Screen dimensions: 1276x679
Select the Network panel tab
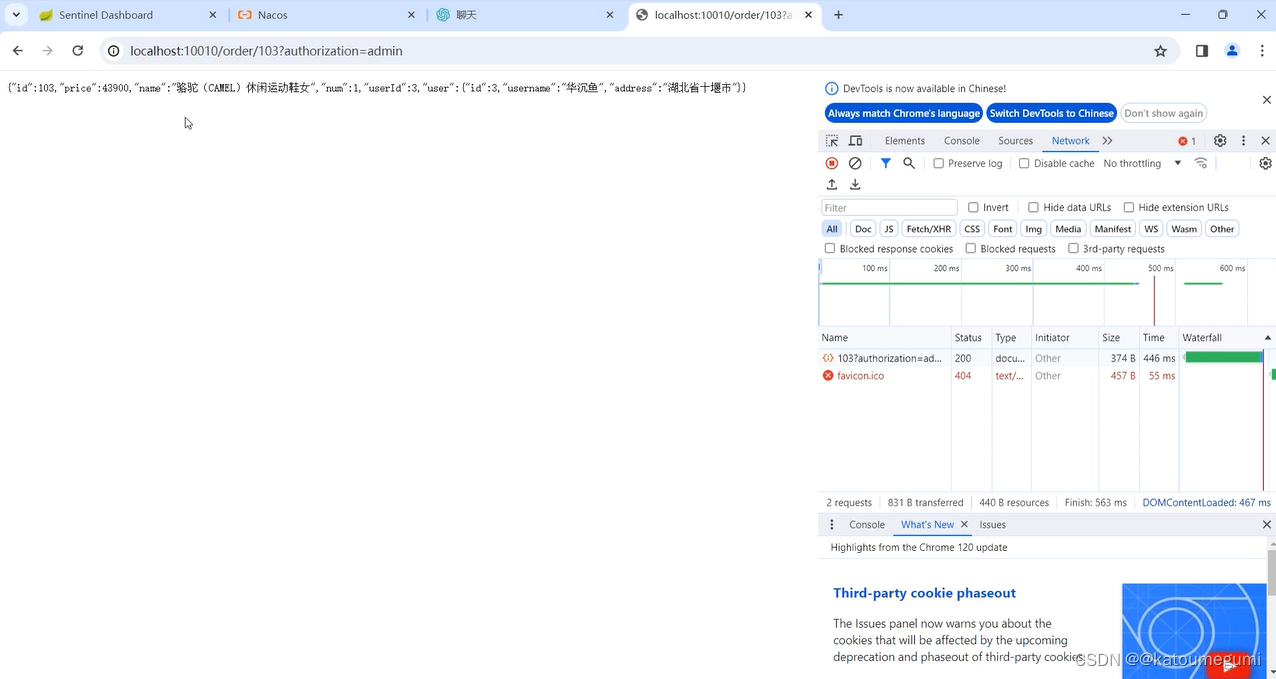[1070, 141]
